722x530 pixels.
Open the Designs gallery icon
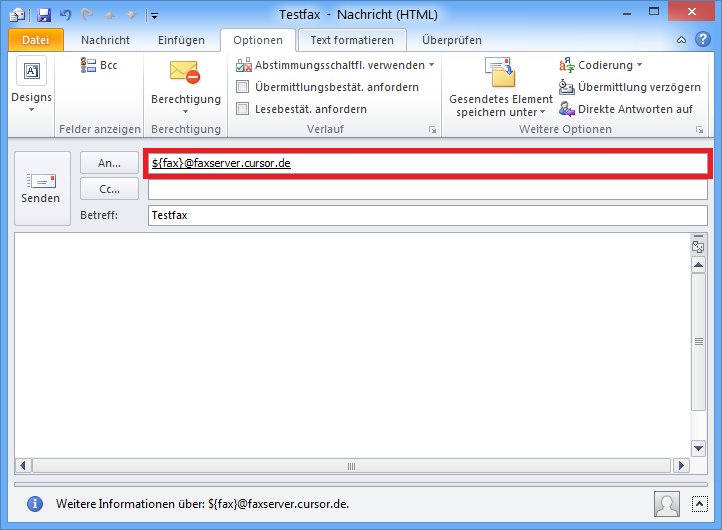click(x=32, y=71)
